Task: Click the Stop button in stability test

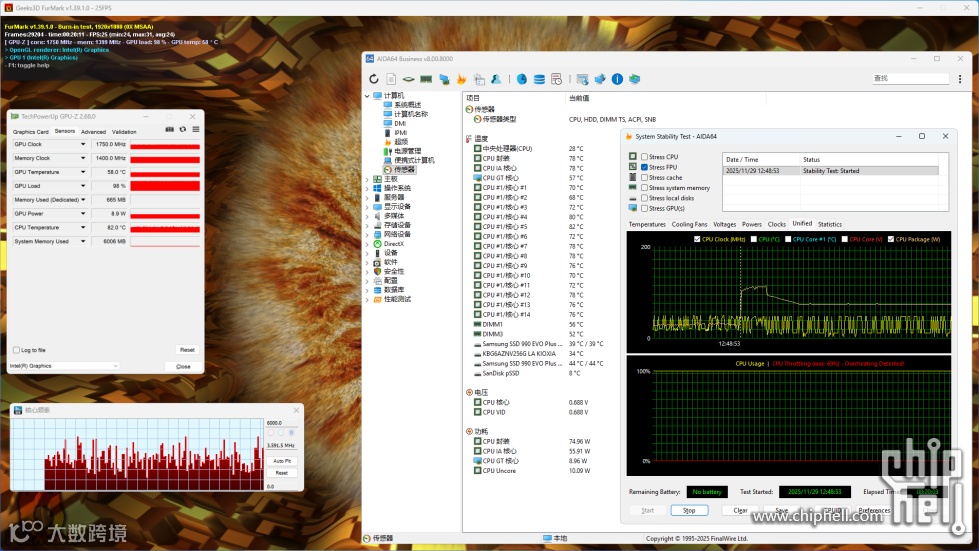Action: [689, 510]
